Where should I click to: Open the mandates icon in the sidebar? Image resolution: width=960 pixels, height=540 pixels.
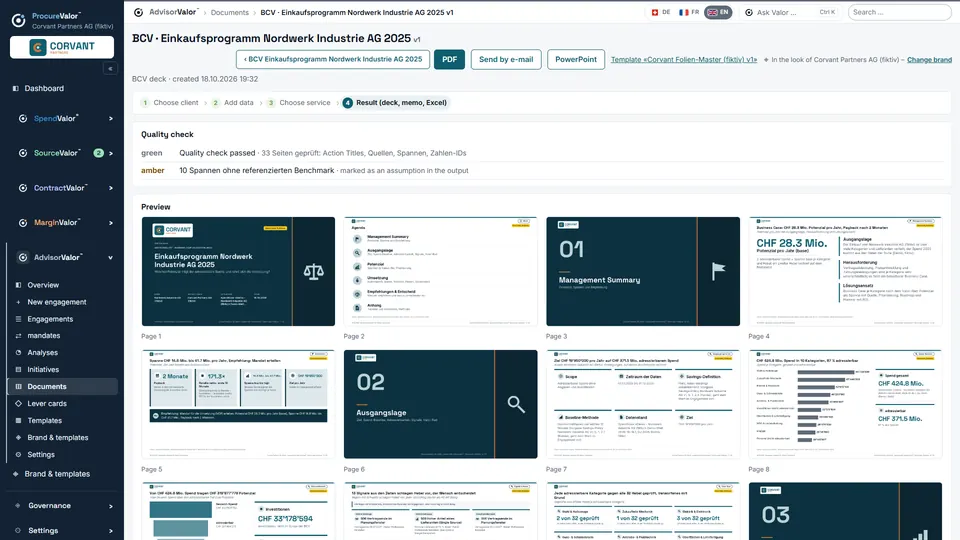[x=18, y=336]
